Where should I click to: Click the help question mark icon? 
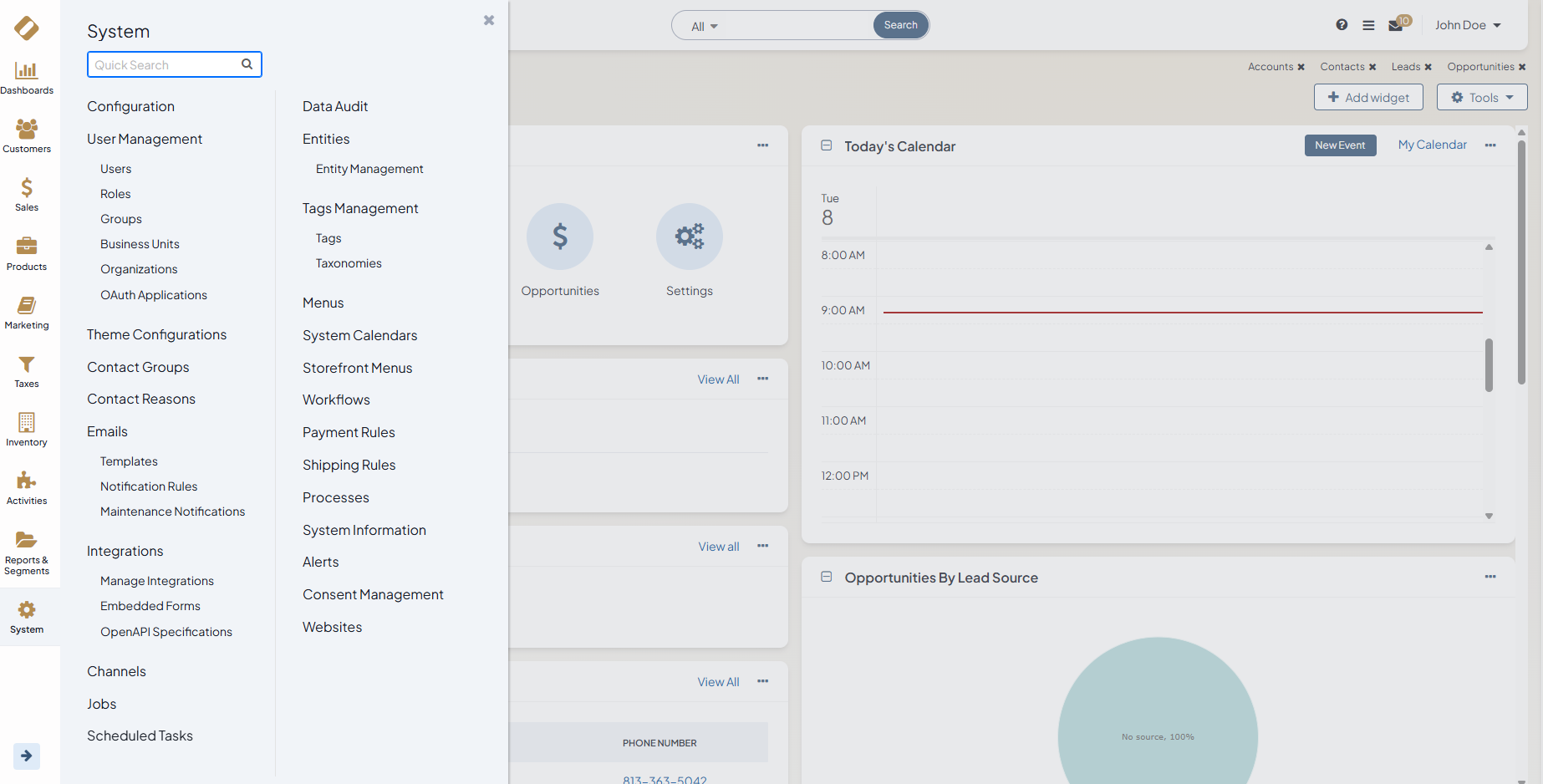pyautogui.click(x=1342, y=25)
